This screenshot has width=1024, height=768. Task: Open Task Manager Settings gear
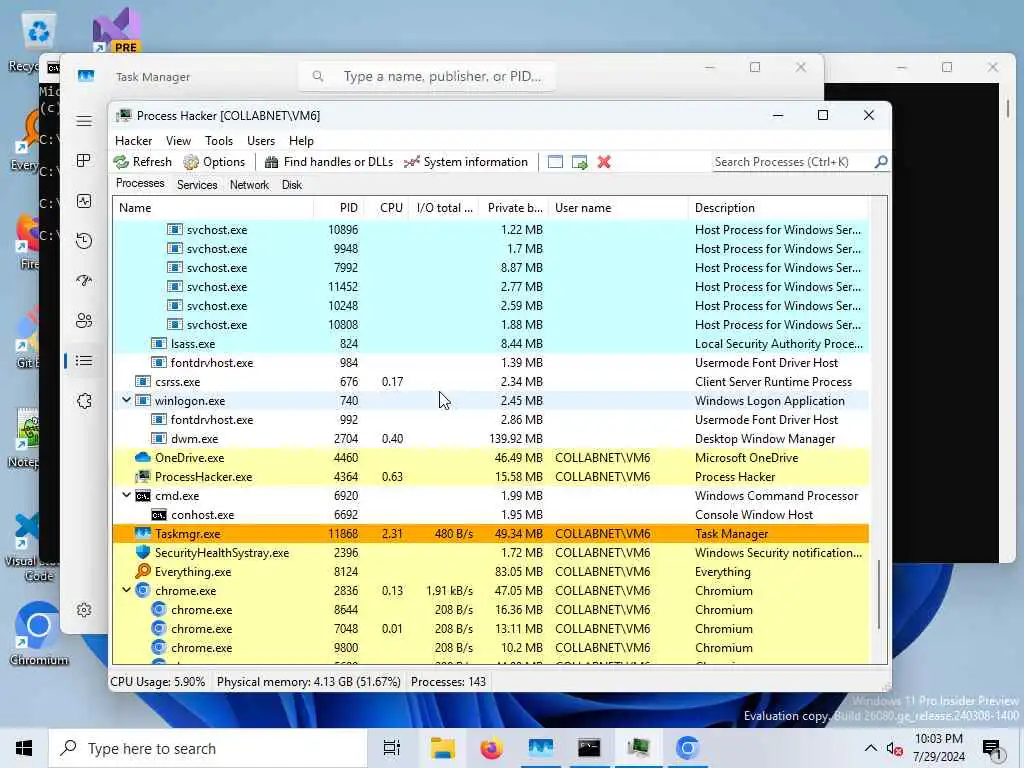[84, 610]
